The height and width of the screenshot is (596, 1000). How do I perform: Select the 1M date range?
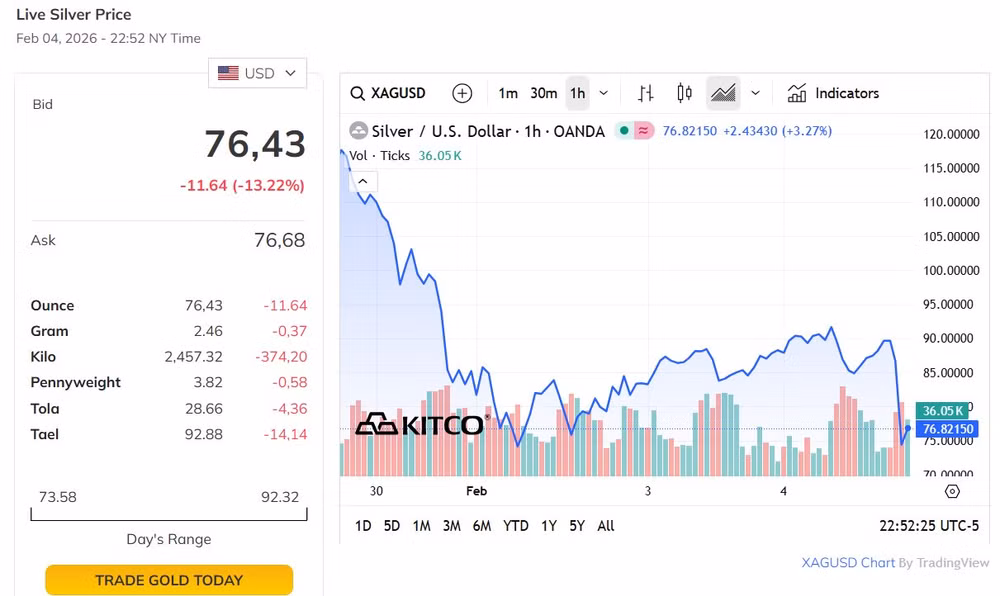(x=422, y=526)
